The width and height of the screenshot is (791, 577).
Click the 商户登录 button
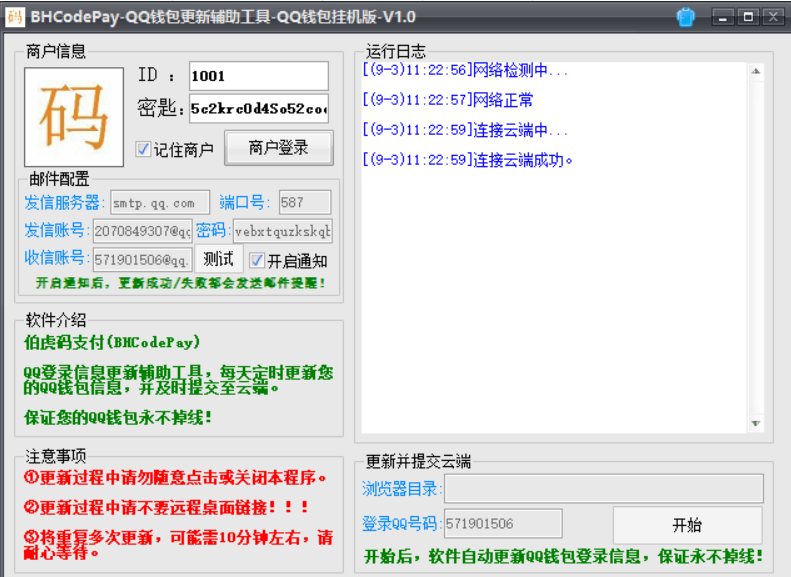pyautogui.click(x=278, y=148)
